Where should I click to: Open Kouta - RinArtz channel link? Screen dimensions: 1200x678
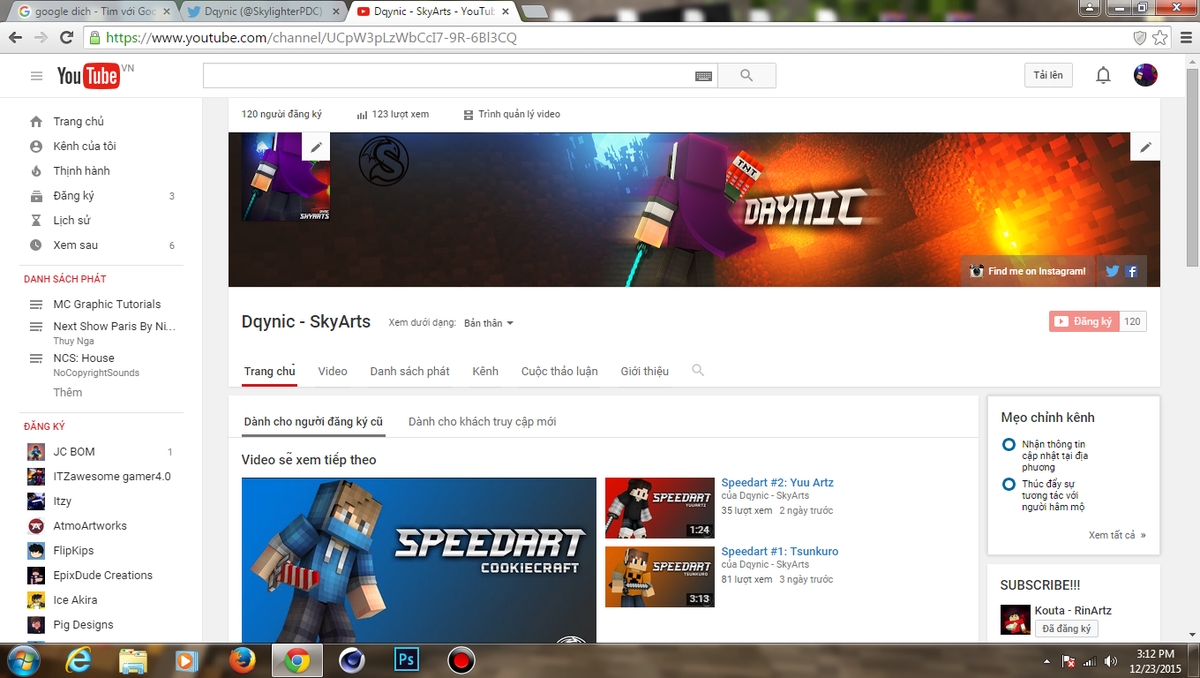click(1073, 611)
